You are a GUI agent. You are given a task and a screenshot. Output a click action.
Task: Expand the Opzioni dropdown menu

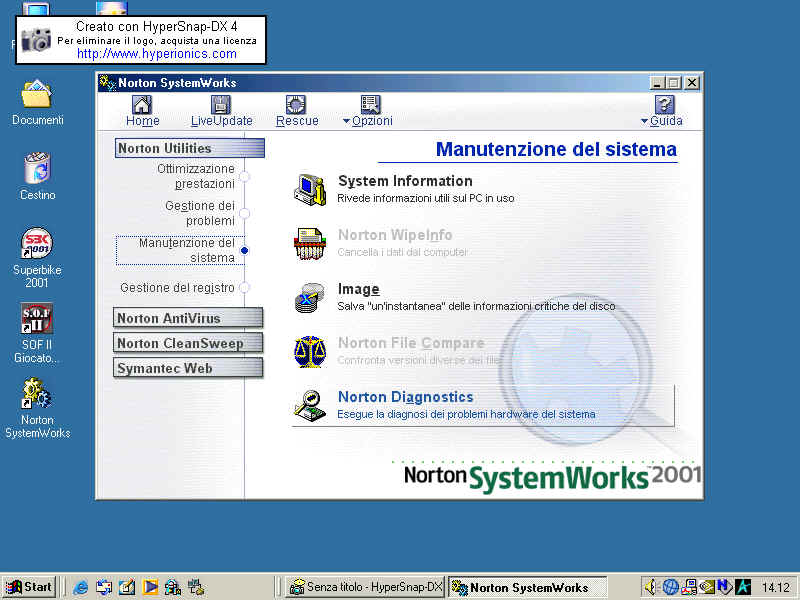(368, 111)
